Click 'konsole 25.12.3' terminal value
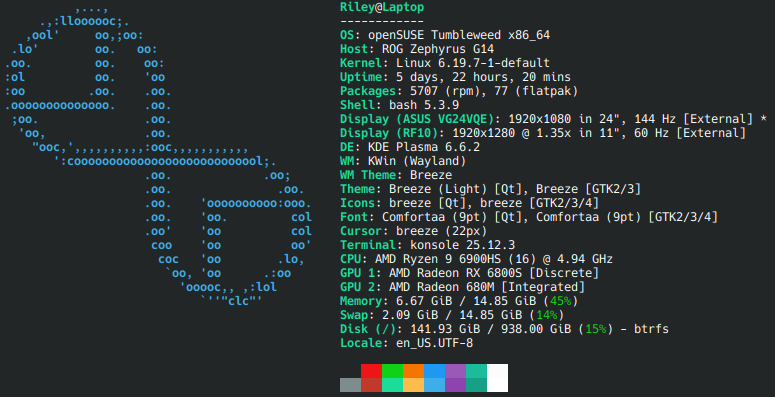775x397 pixels. [463, 245]
